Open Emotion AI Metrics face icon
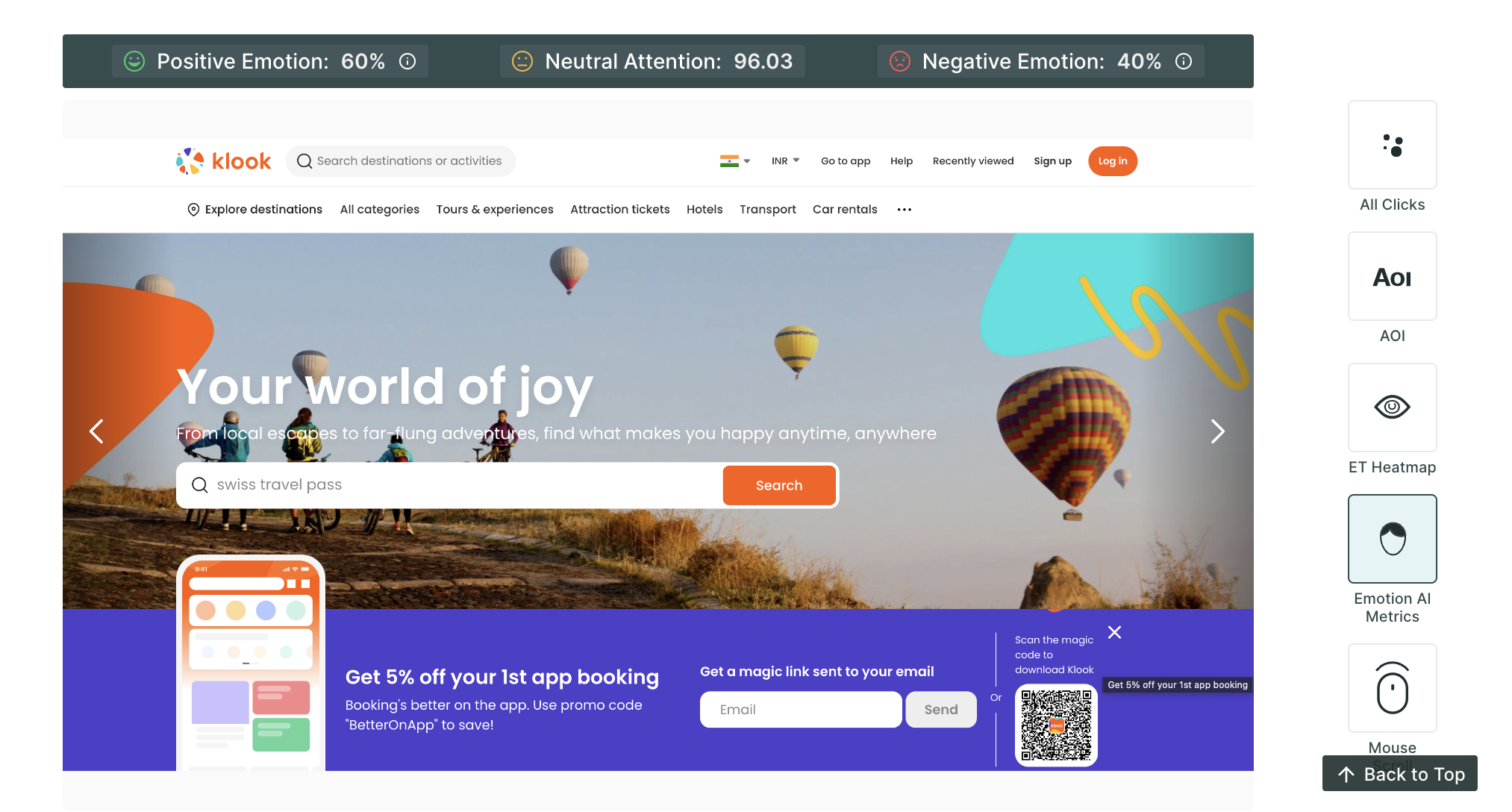 1392,539
